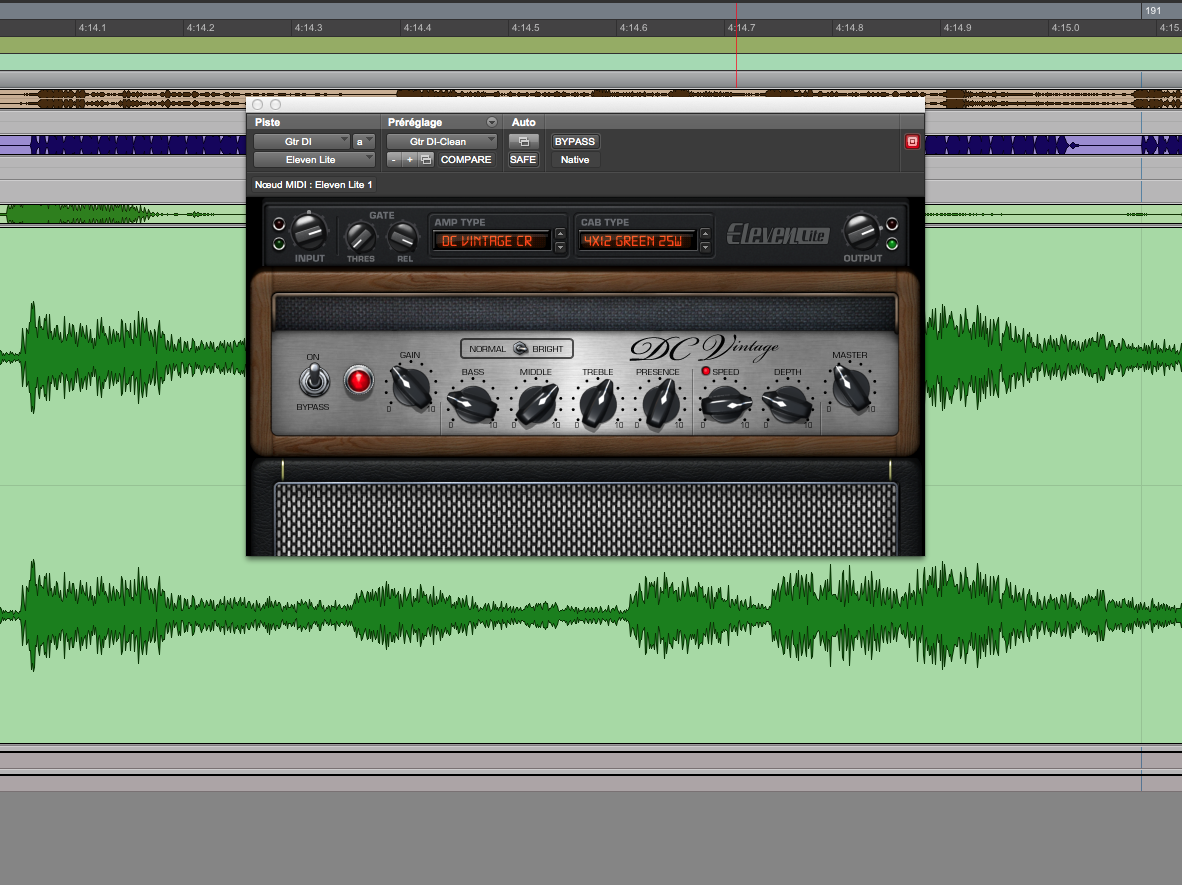Open the Gtr DI track selector dropdown

[x=302, y=142]
